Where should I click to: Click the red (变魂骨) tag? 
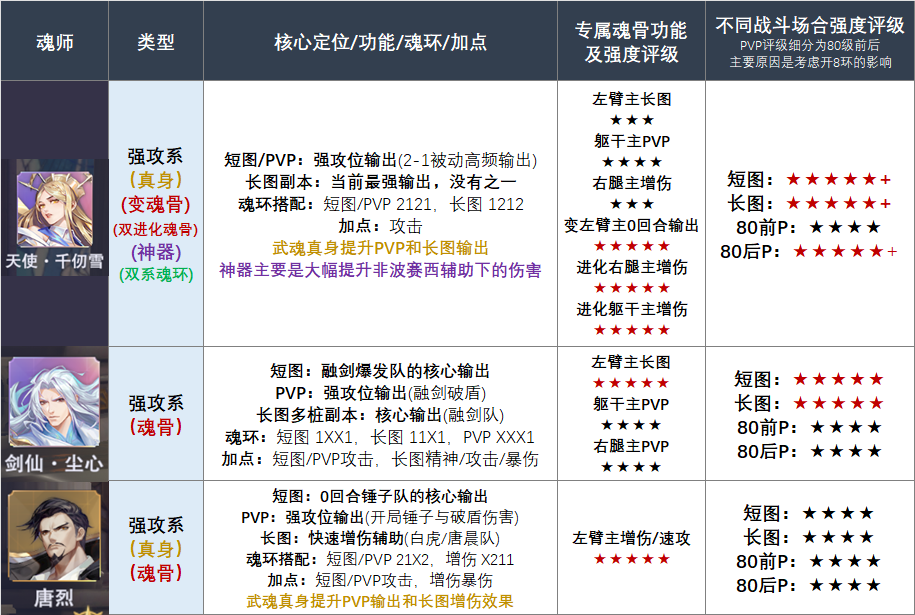[x=155, y=204]
